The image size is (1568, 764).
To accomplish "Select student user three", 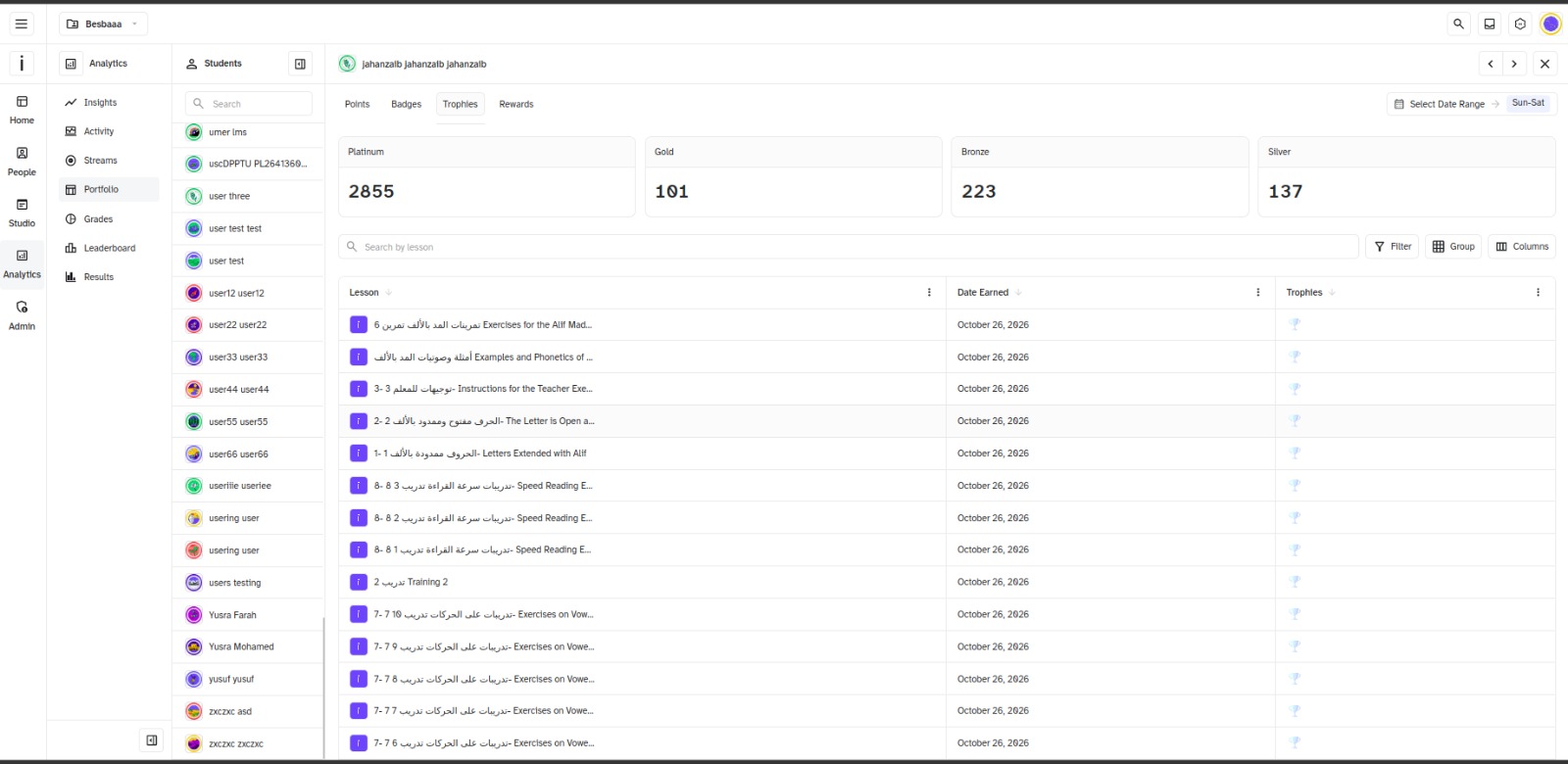I will click(249, 196).
